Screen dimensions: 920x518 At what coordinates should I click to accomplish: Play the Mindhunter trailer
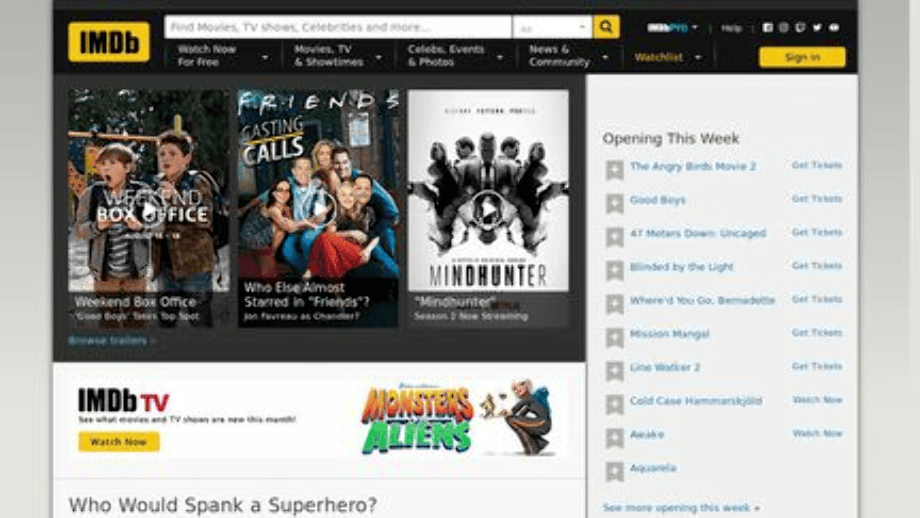click(488, 209)
